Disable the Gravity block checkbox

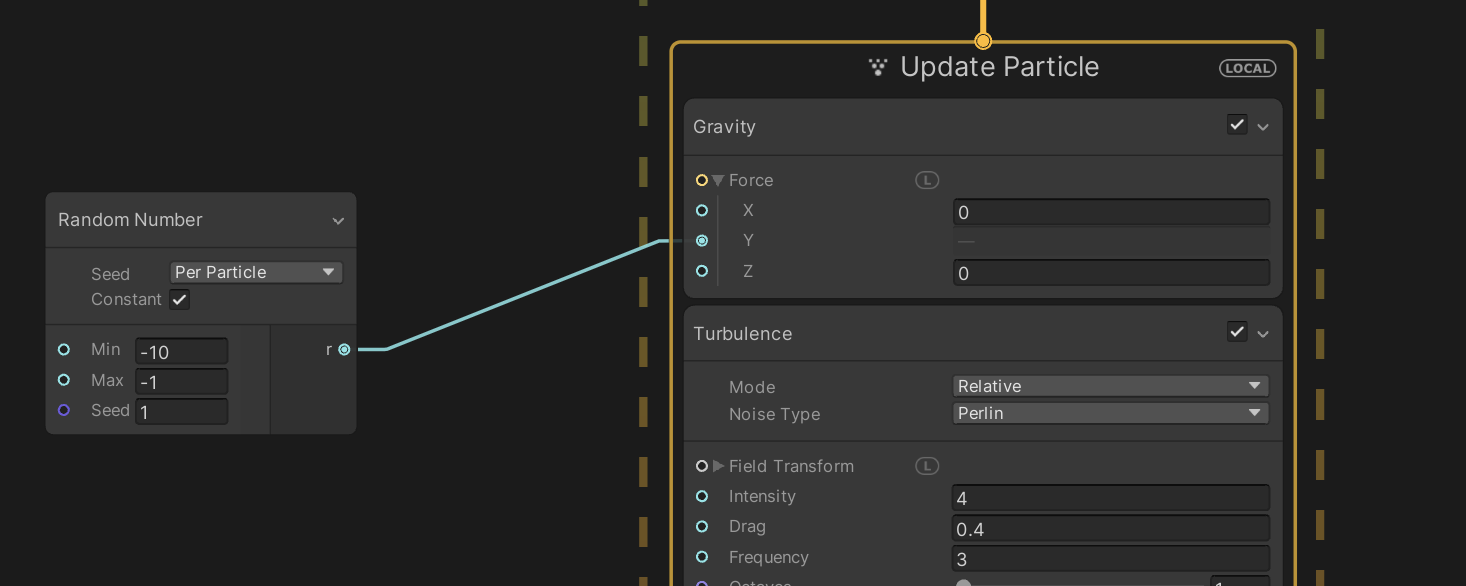pyautogui.click(x=1237, y=125)
